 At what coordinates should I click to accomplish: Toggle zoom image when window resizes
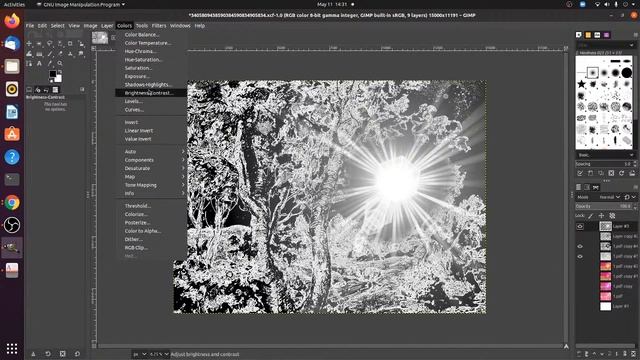pos(566,48)
